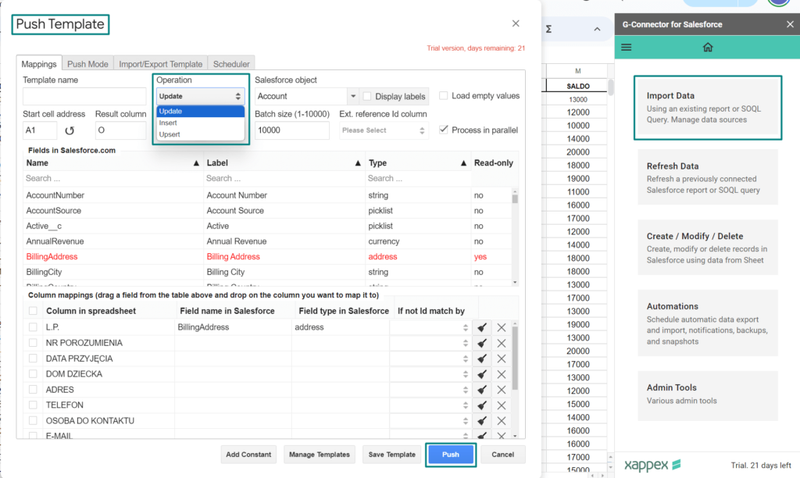Remove DATA PRZYJĘCIA row with X icon
The height and width of the screenshot is (478, 800).
click(x=502, y=359)
